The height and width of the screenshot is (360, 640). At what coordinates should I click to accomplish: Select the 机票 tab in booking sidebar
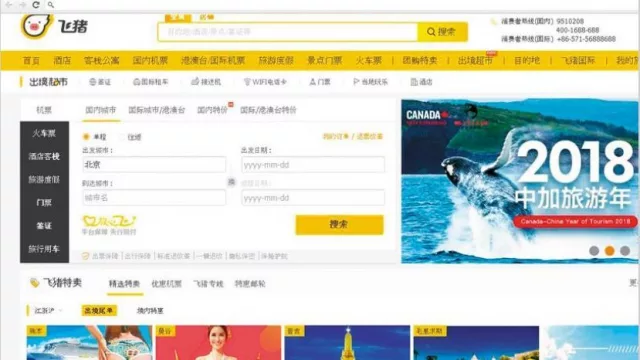tap(44, 110)
